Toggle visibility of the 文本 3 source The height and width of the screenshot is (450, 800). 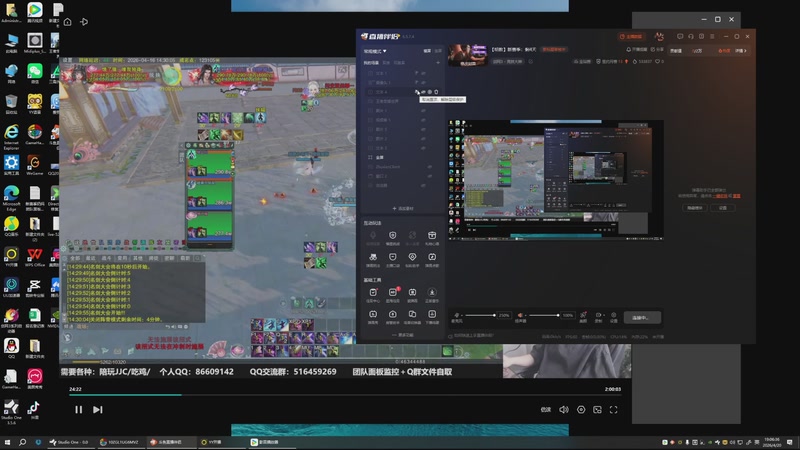click(x=423, y=148)
